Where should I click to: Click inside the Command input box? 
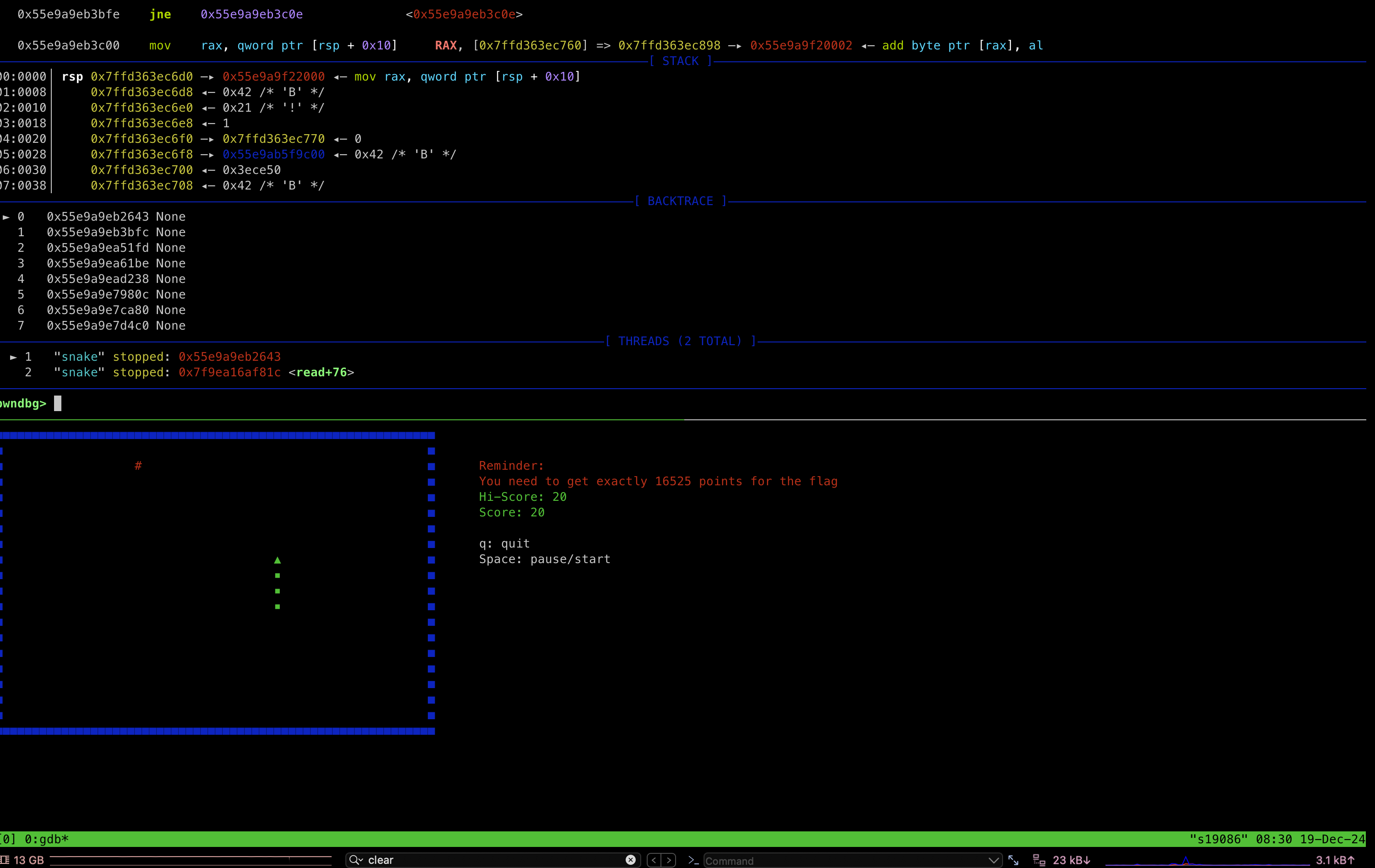pos(828,861)
